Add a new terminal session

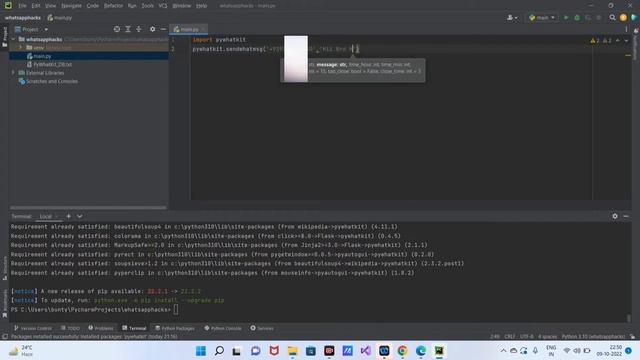(x=69, y=216)
